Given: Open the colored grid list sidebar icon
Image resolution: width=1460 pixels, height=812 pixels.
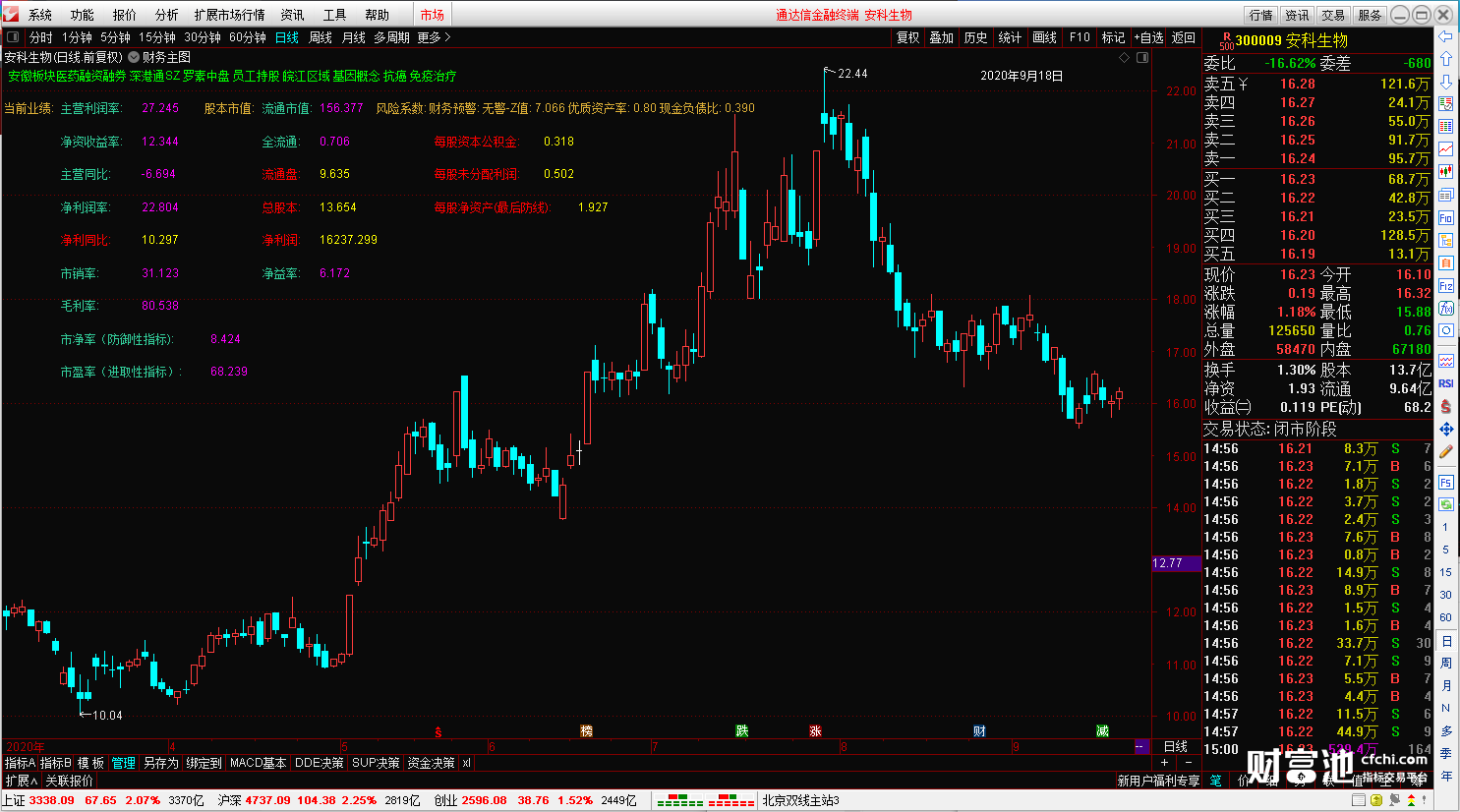Looking at the screenshot, I should [1446, 127].
